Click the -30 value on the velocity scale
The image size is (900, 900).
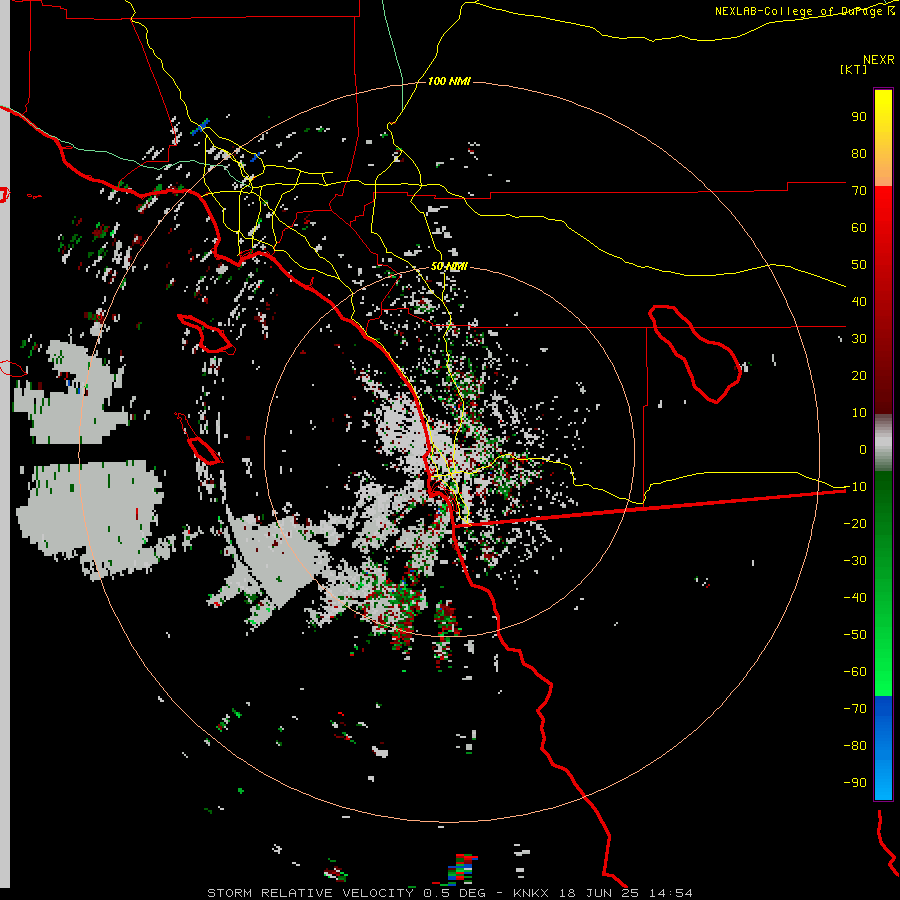855,561
